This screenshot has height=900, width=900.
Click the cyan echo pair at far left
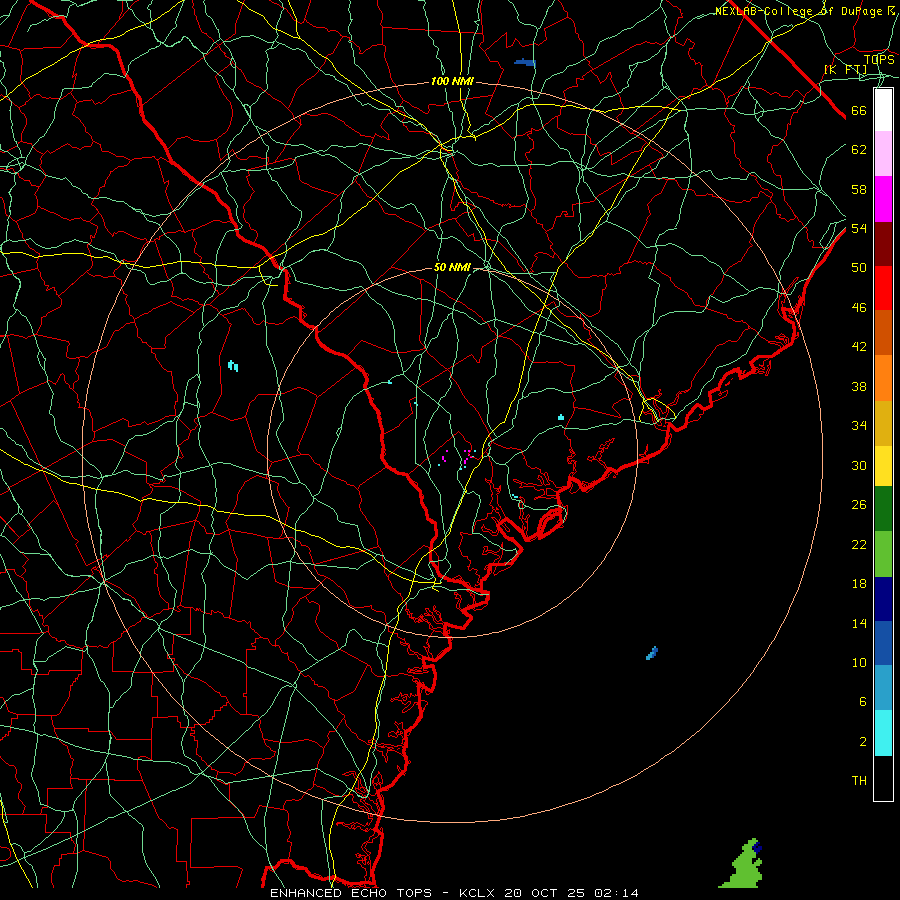click(233, 366)
